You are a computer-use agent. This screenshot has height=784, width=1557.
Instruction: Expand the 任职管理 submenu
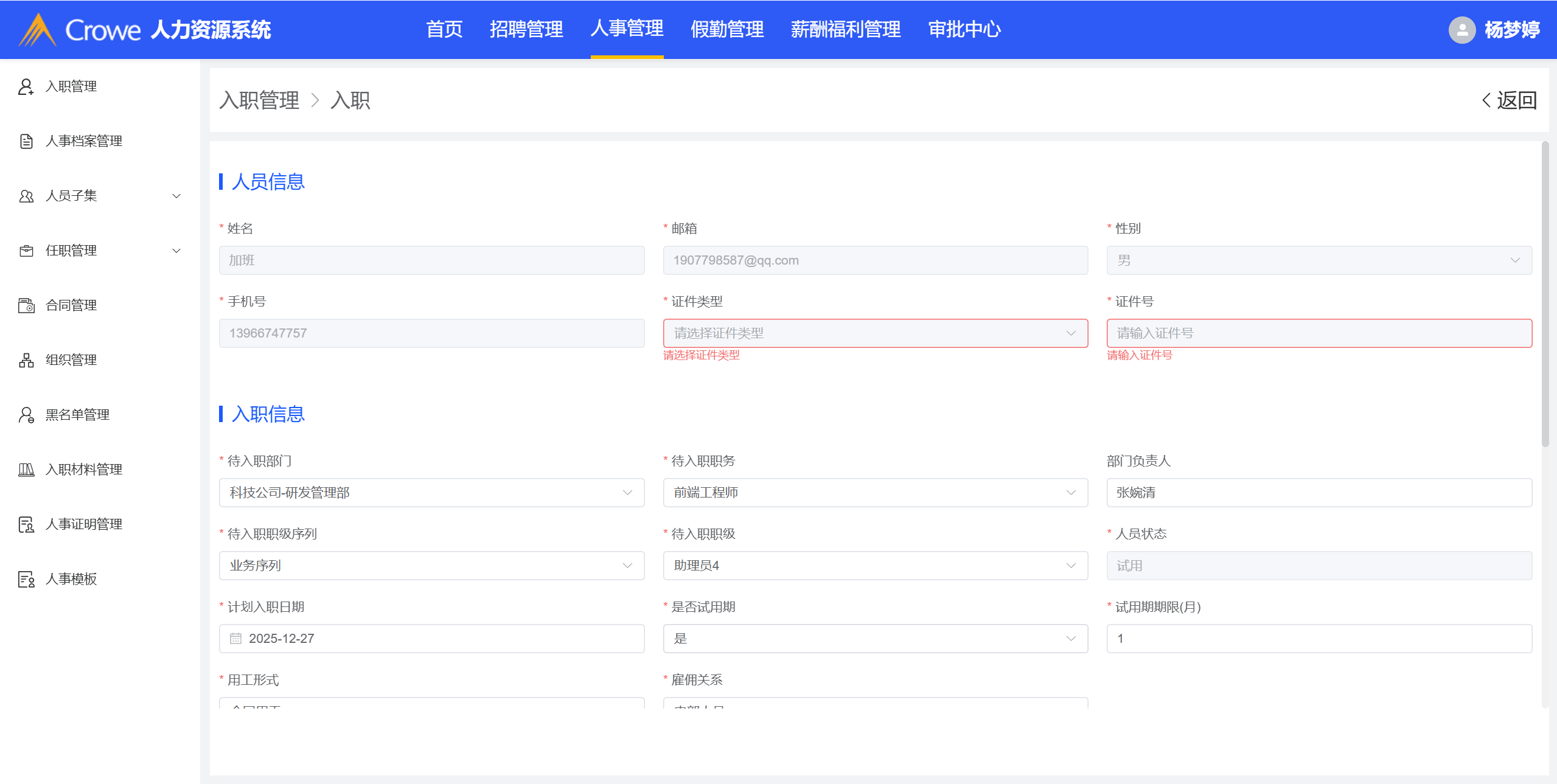(176, 251)
